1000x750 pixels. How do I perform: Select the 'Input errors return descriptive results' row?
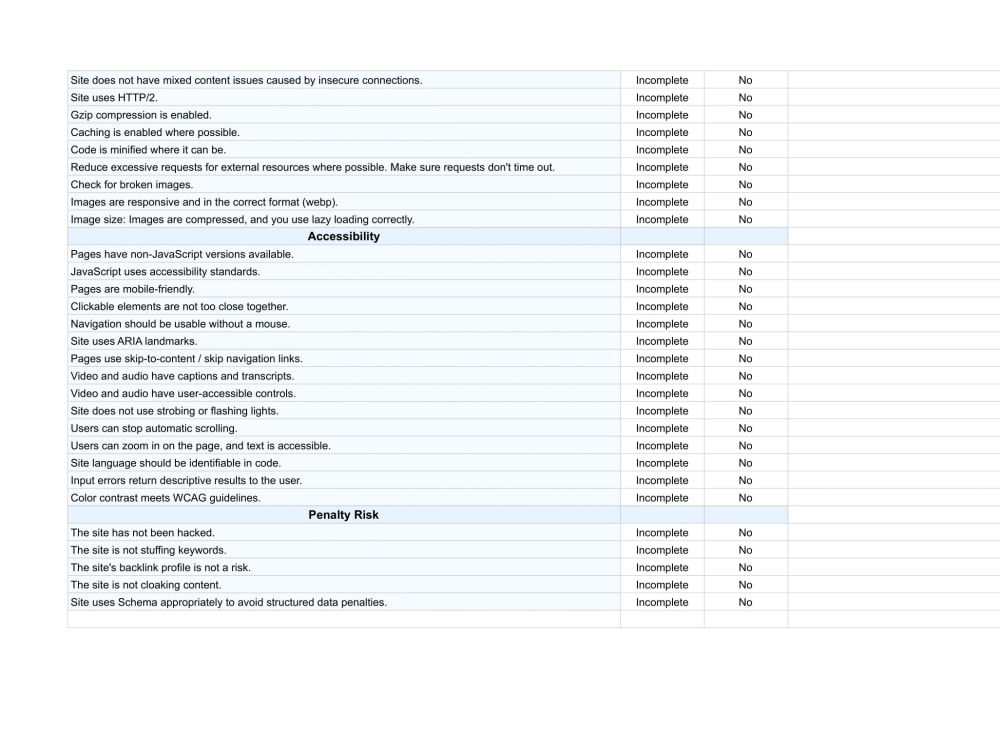click(x=344, y=480)
